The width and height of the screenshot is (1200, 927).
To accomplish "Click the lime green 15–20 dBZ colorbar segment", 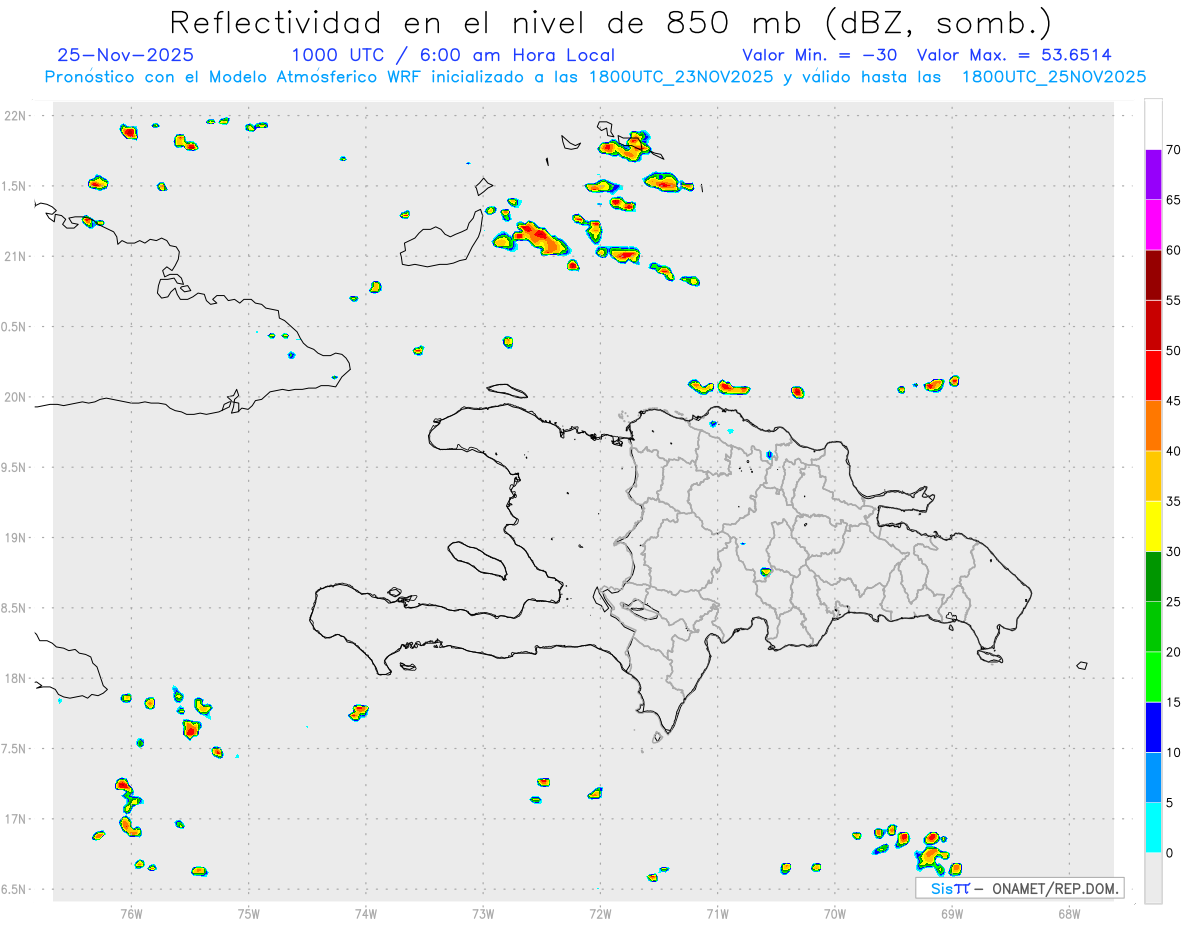I will pos(1153,677).
